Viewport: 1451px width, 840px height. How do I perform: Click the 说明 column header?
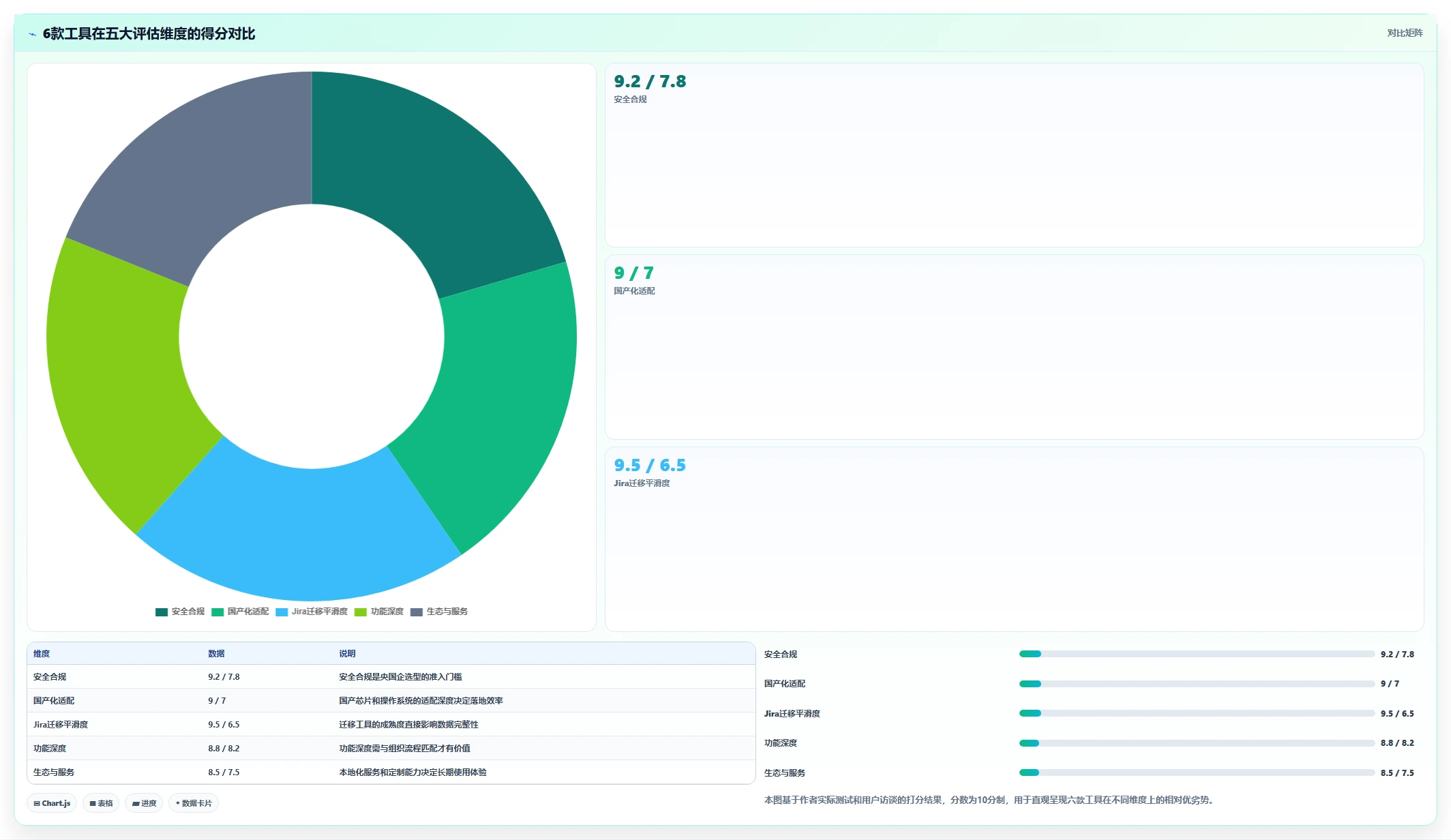coord(347,654)
